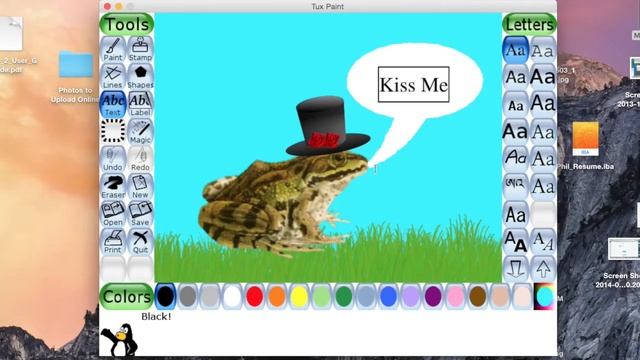Activate the Text tool
This screenshot has height=360, width=640.
[x=113, y=104]
